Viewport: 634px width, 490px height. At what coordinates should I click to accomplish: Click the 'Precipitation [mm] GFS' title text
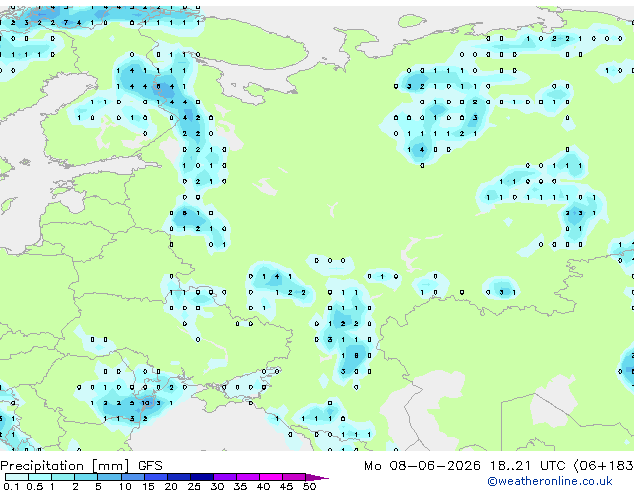(x=81, y=466)
